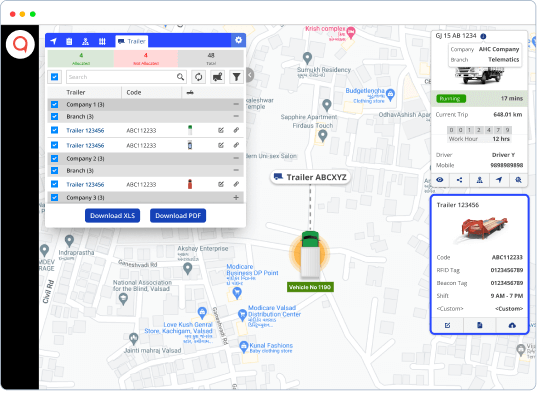The width and height of the screenshot is (540, 393).
Task: Open panel settings gear icon
Action: 238,40
